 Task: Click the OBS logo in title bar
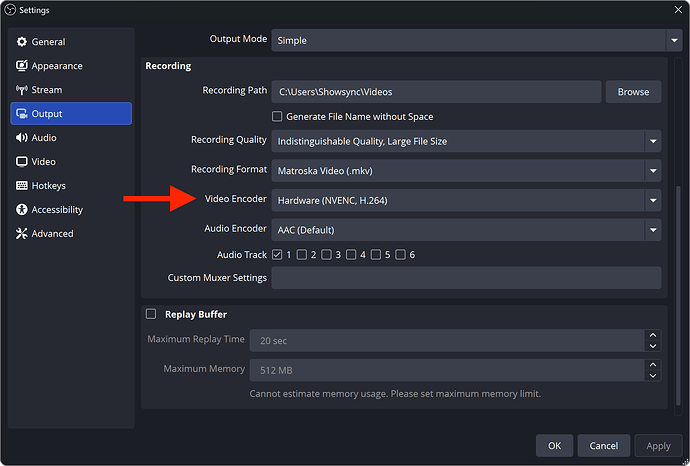[10, 10]
